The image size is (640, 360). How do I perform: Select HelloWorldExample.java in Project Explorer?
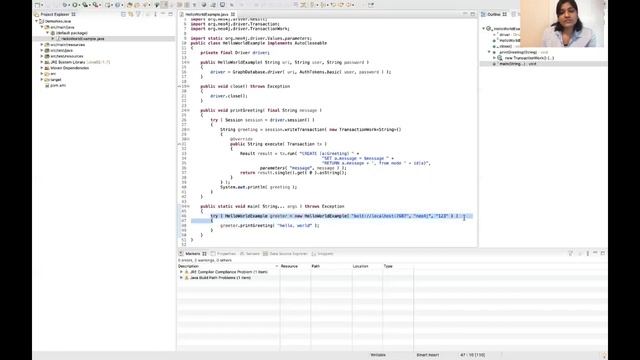coord(82,38)
